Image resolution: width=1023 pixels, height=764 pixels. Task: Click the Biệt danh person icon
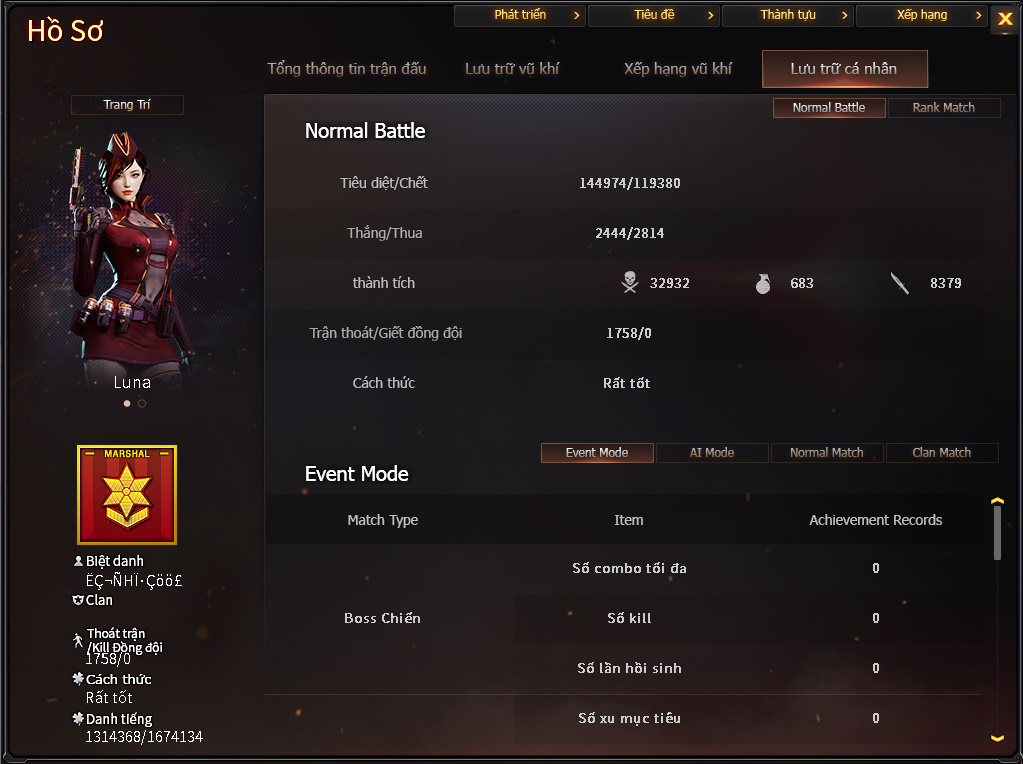(78, 560)
